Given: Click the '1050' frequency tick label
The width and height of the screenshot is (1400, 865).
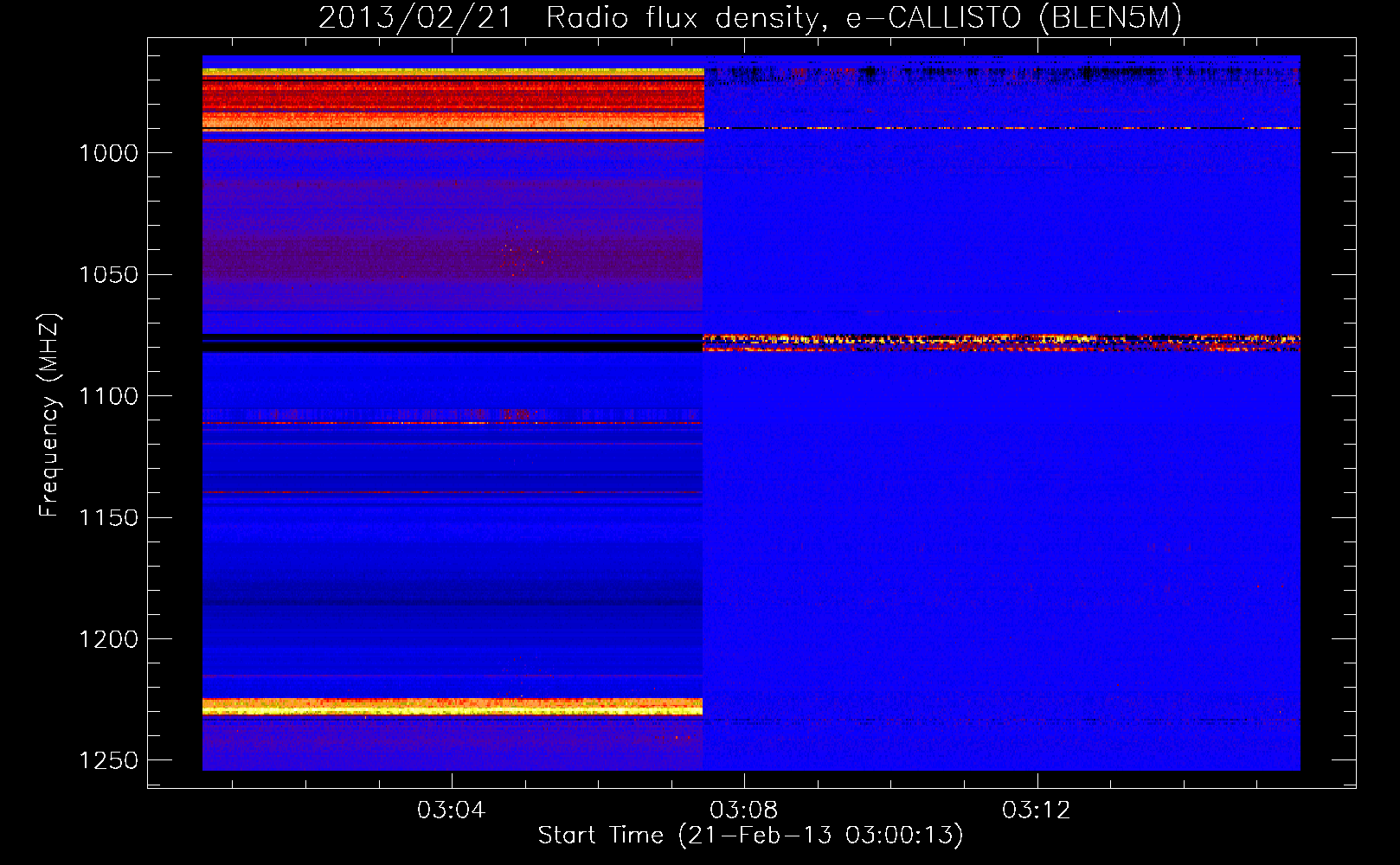Looking at the screenshot, I should (108, 275).
